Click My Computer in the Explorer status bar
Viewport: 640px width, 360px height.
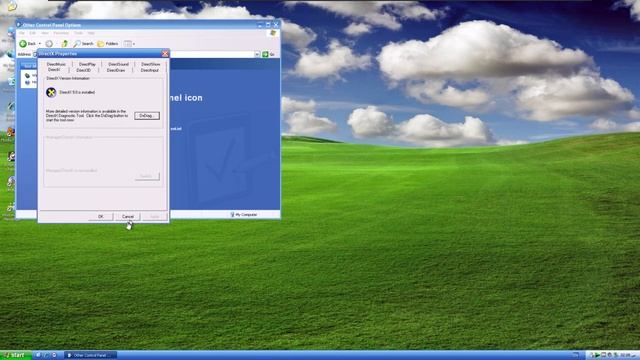[244, 214]
